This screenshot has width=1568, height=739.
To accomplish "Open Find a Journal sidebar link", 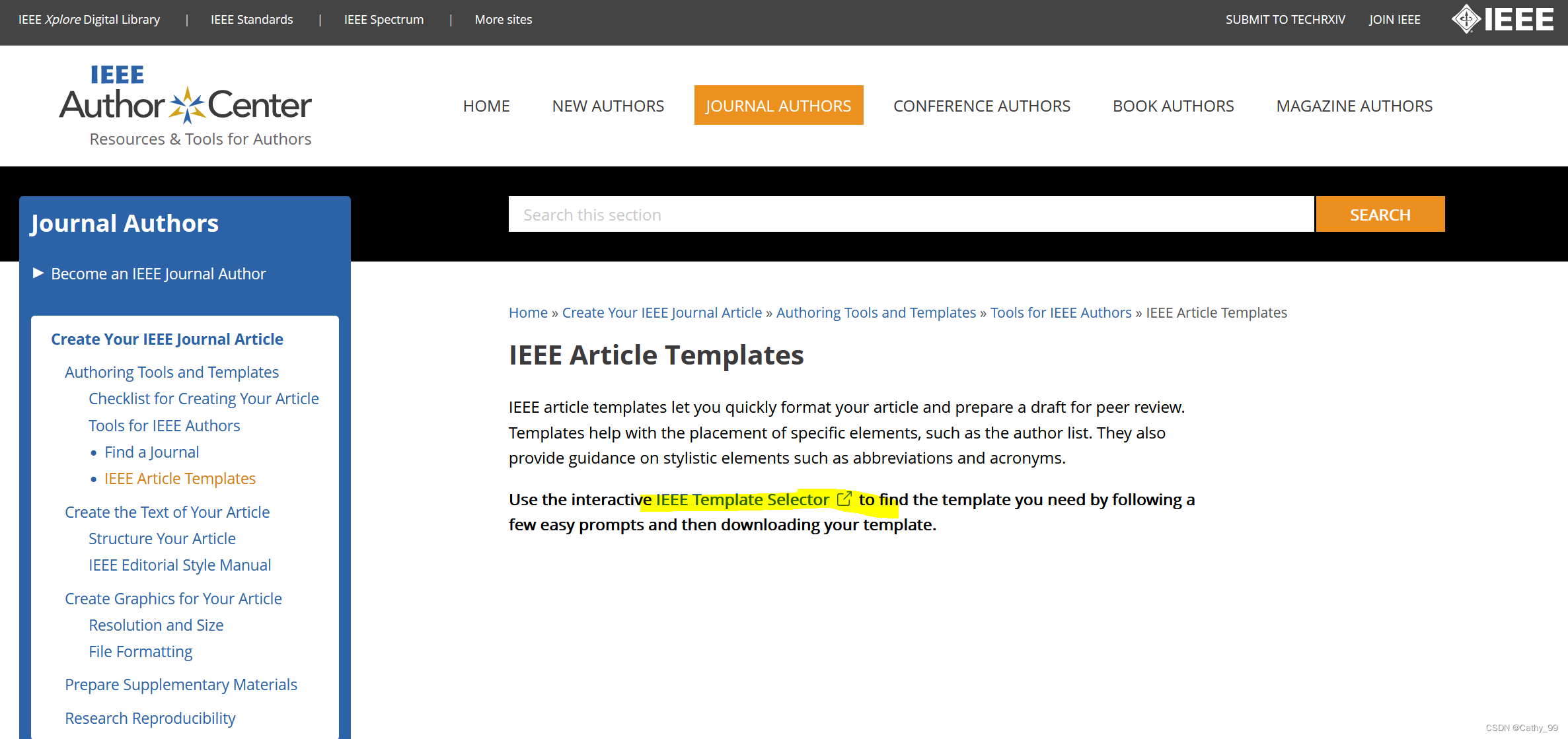I will click(151, 452).
